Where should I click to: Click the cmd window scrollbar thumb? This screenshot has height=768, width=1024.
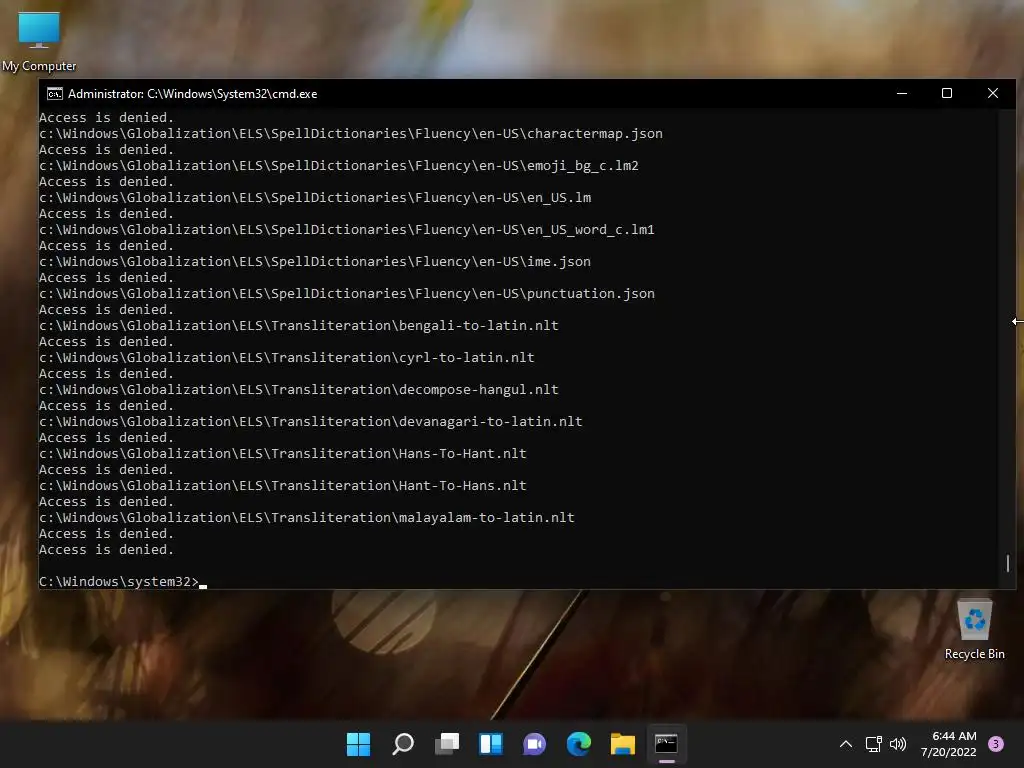[1008, 563]
